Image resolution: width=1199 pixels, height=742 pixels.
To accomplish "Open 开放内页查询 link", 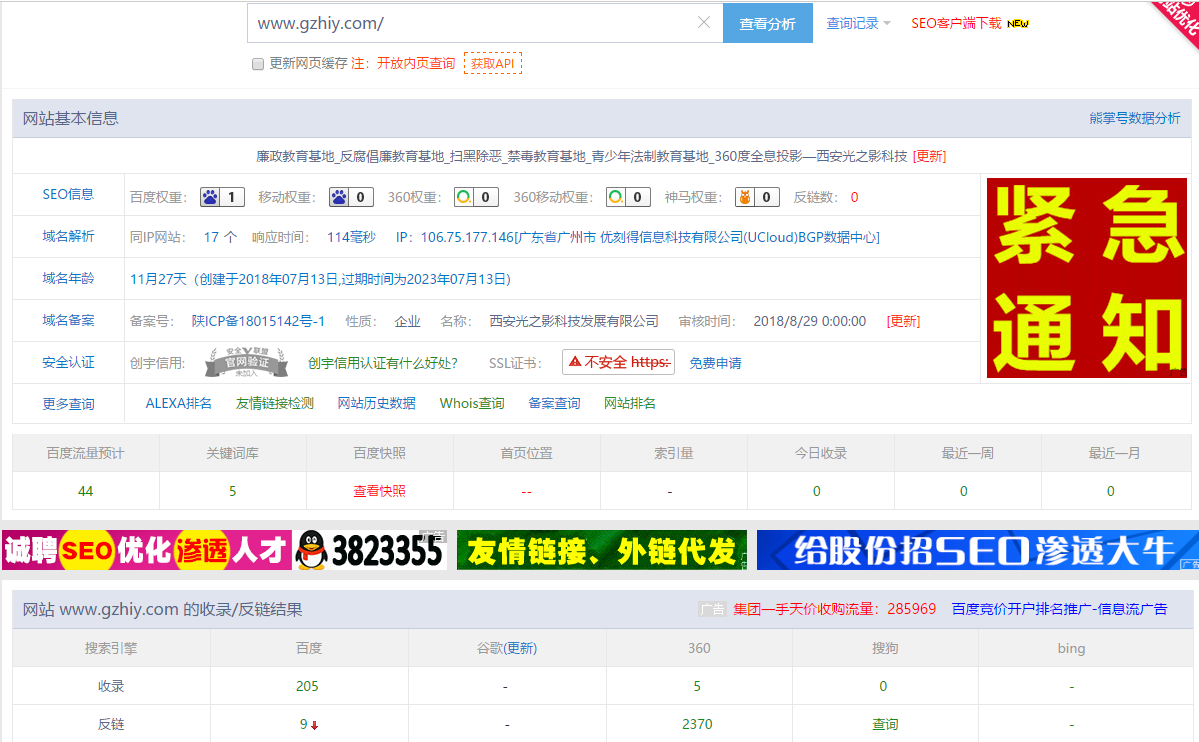I will (x=416, y=63).
